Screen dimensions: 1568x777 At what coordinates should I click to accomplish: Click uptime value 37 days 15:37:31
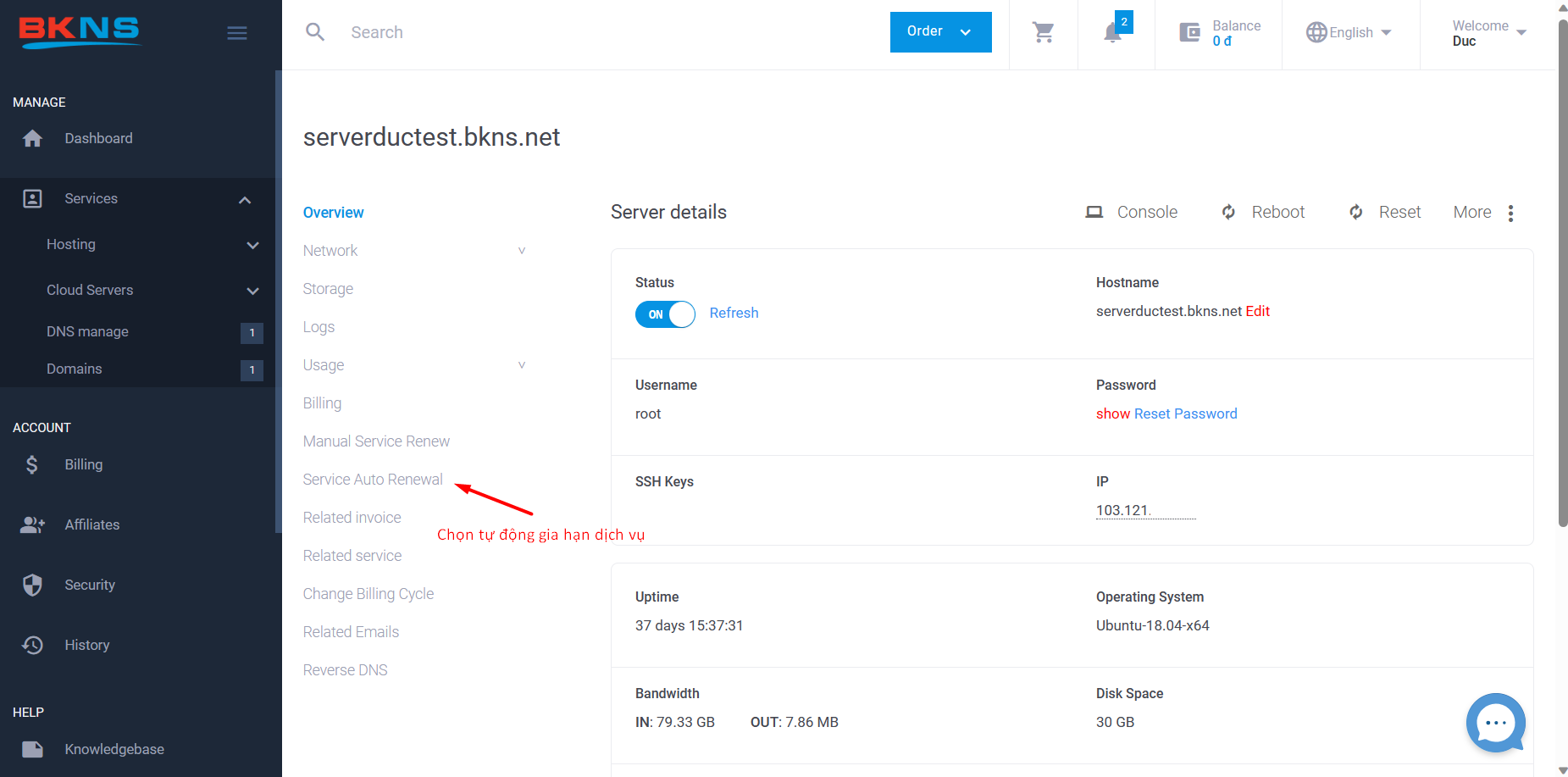[689, 625]
